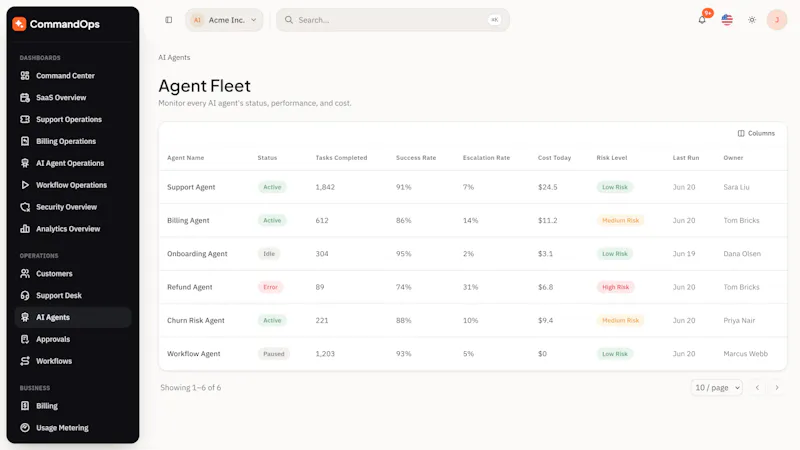Open the 10 / page selector
This screenshot has width=800, height=450.
pos(717,388)
